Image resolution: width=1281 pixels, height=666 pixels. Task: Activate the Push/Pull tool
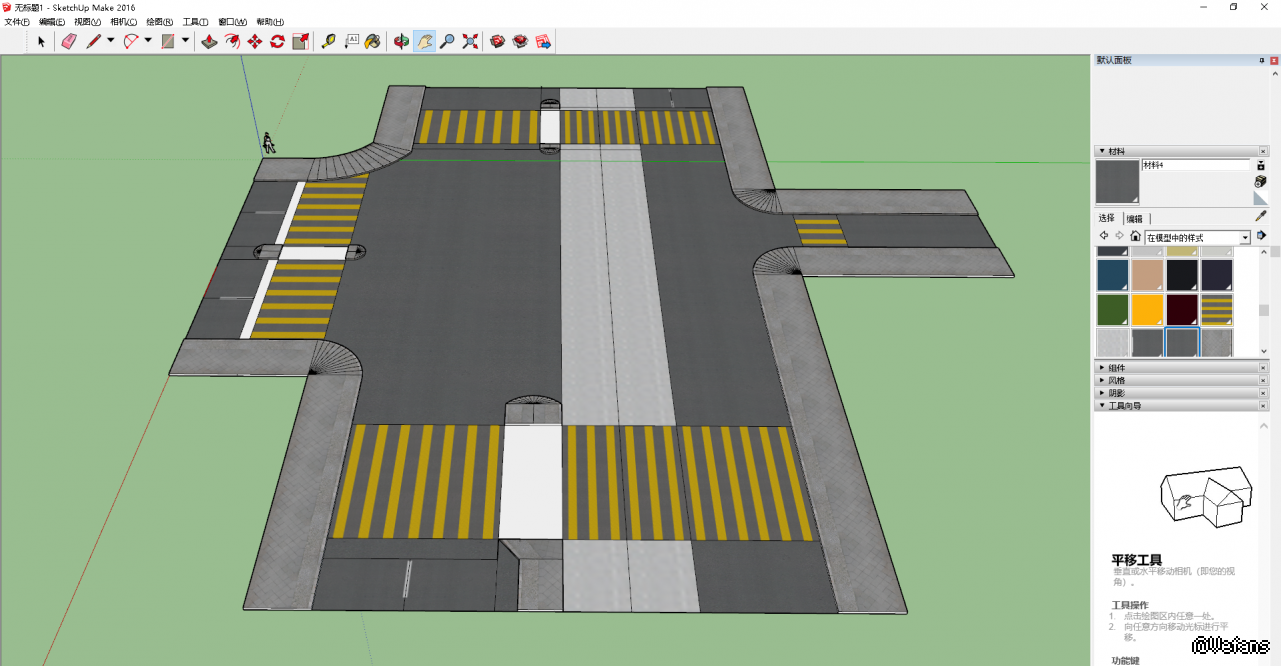tap(209, 41)
